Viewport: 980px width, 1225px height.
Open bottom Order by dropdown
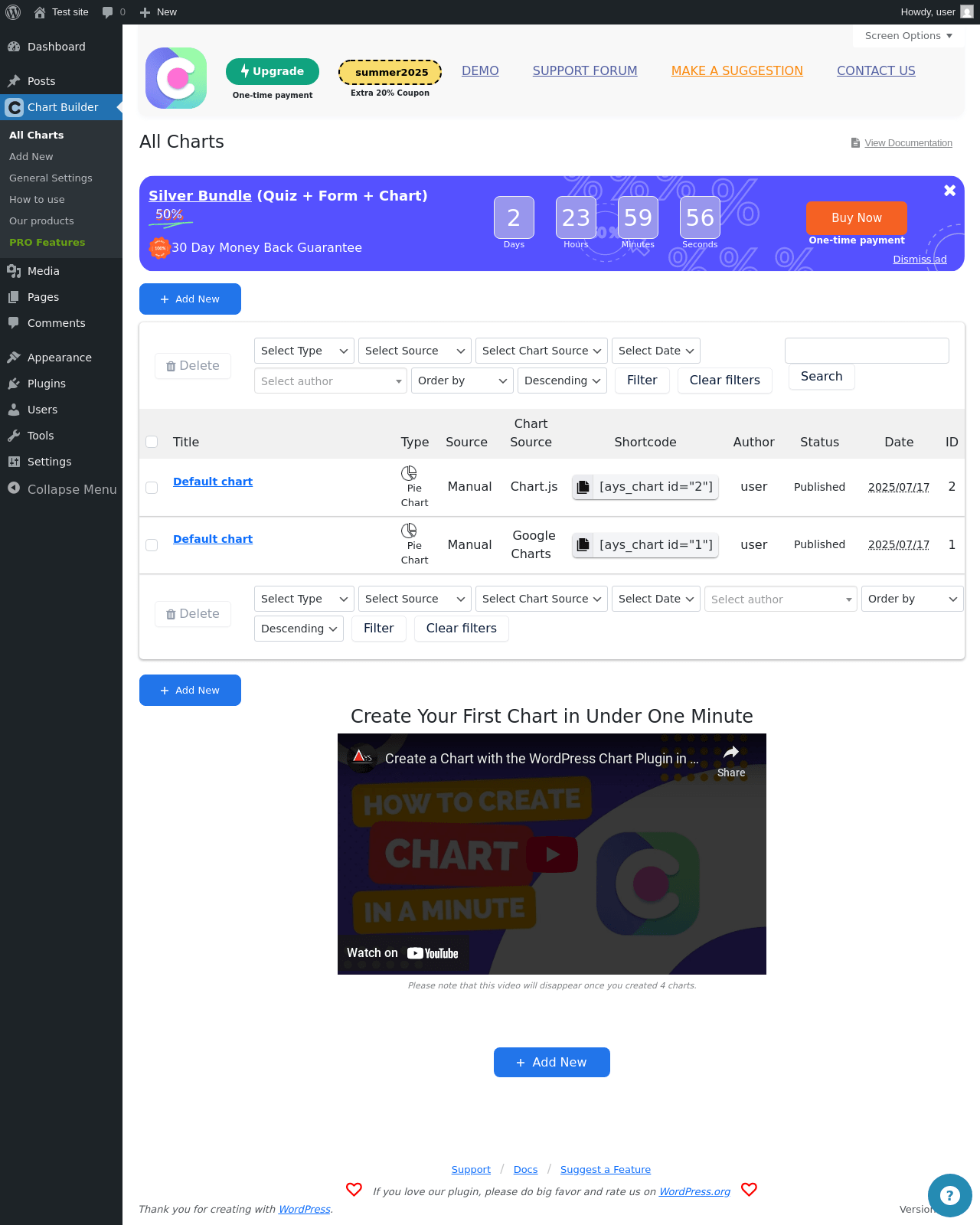(x=913, y=599)
